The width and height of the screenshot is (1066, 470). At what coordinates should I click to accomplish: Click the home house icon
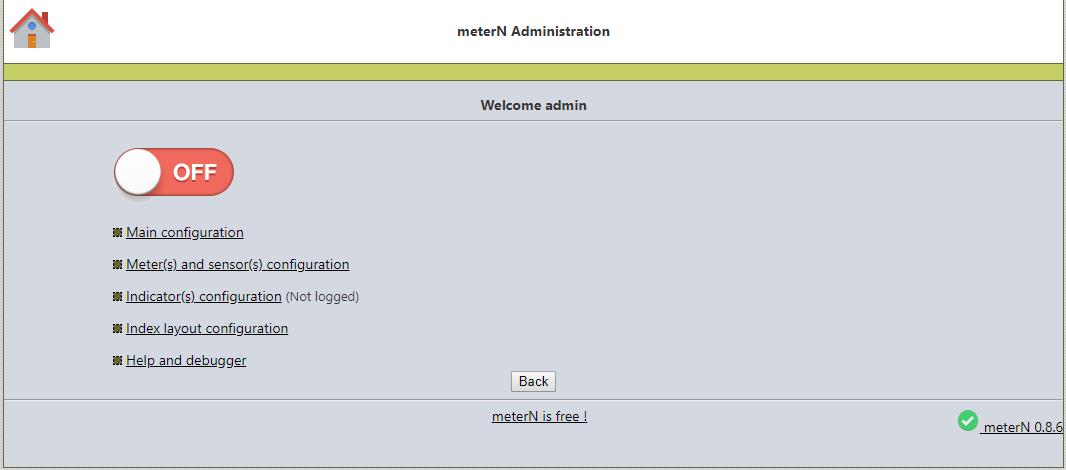click(x=31, y=29)
